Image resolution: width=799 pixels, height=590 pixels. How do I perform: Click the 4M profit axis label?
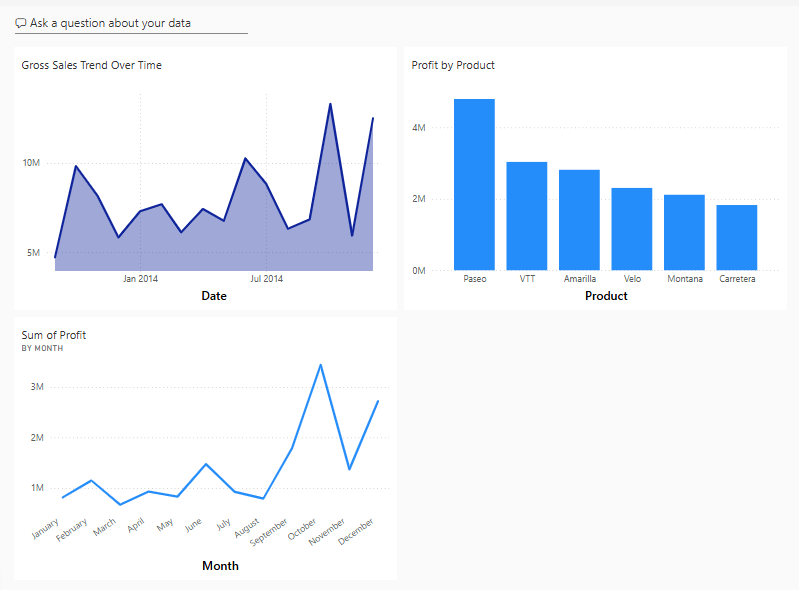[x=419, y=128]
